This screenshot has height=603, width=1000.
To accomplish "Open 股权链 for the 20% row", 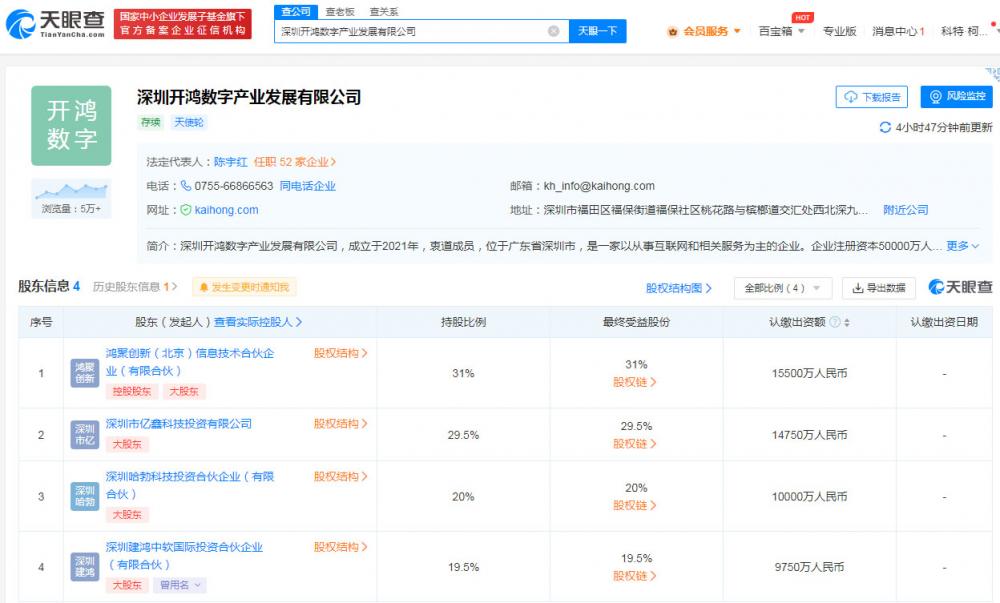I will coord(635,505).
